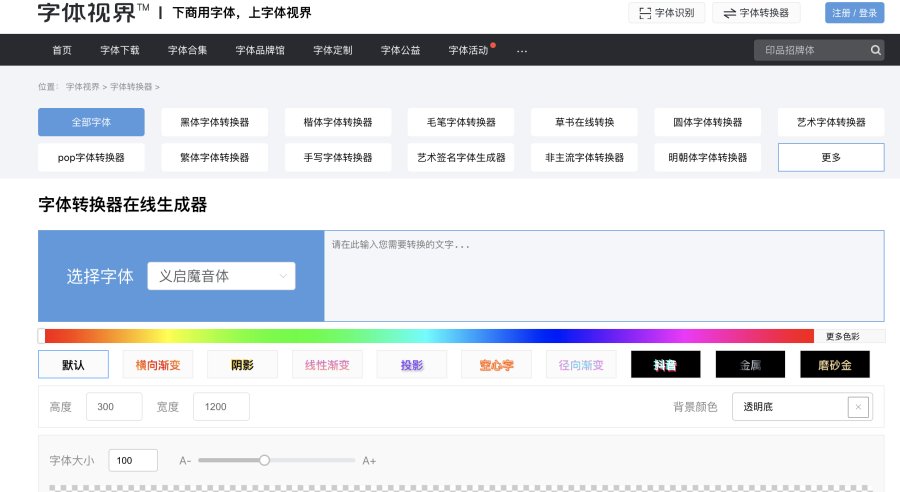Click the 字体识别 scan icon button
The height and width of the screenshot is (492, 900).
pyautogui.click(x=667, y=13)
